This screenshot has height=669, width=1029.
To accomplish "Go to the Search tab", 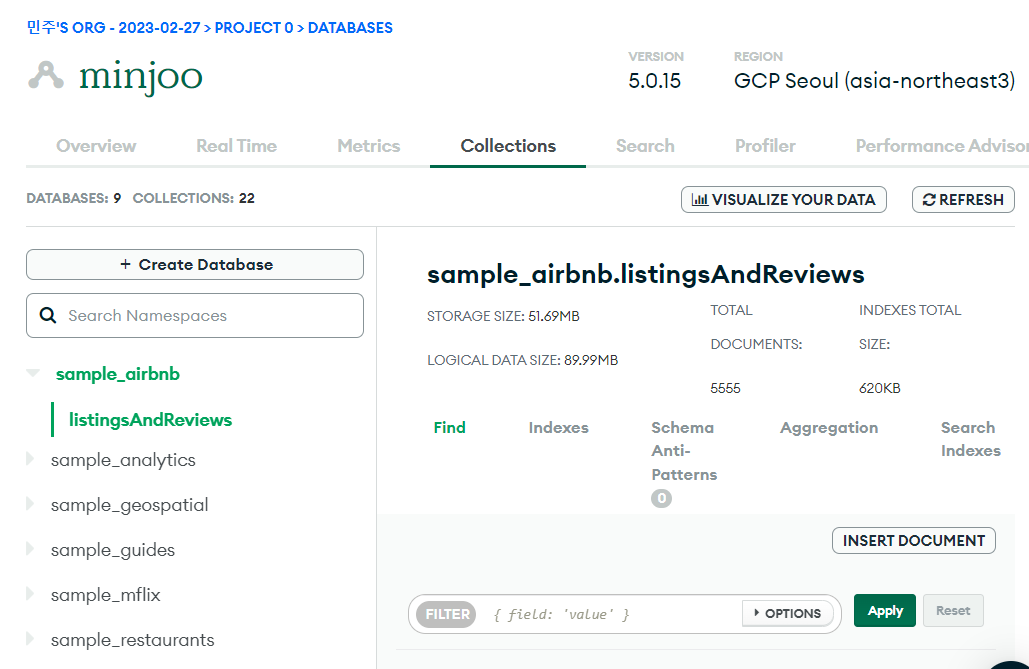I will coord(645,146).
